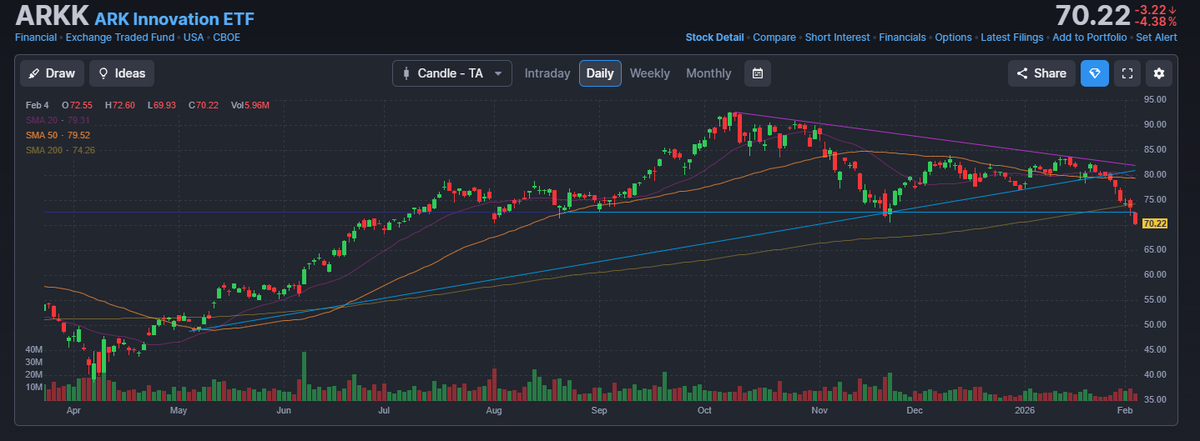The width and height of the screenshot is (1200, 441).
Task: Click the Vol 5.96M volume readout
Action: point(250,104)
